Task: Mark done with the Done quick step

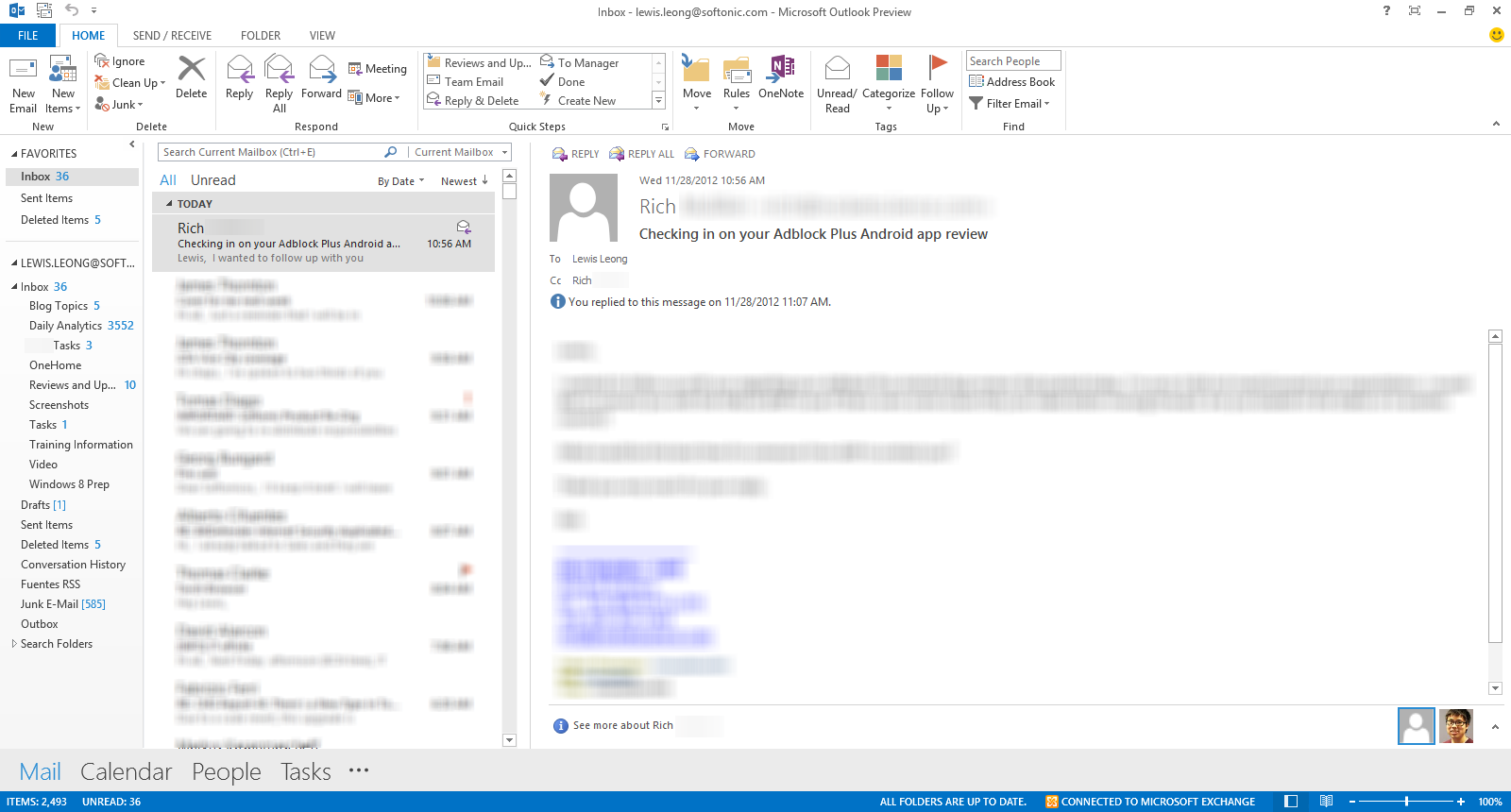Action: [563, 82]
